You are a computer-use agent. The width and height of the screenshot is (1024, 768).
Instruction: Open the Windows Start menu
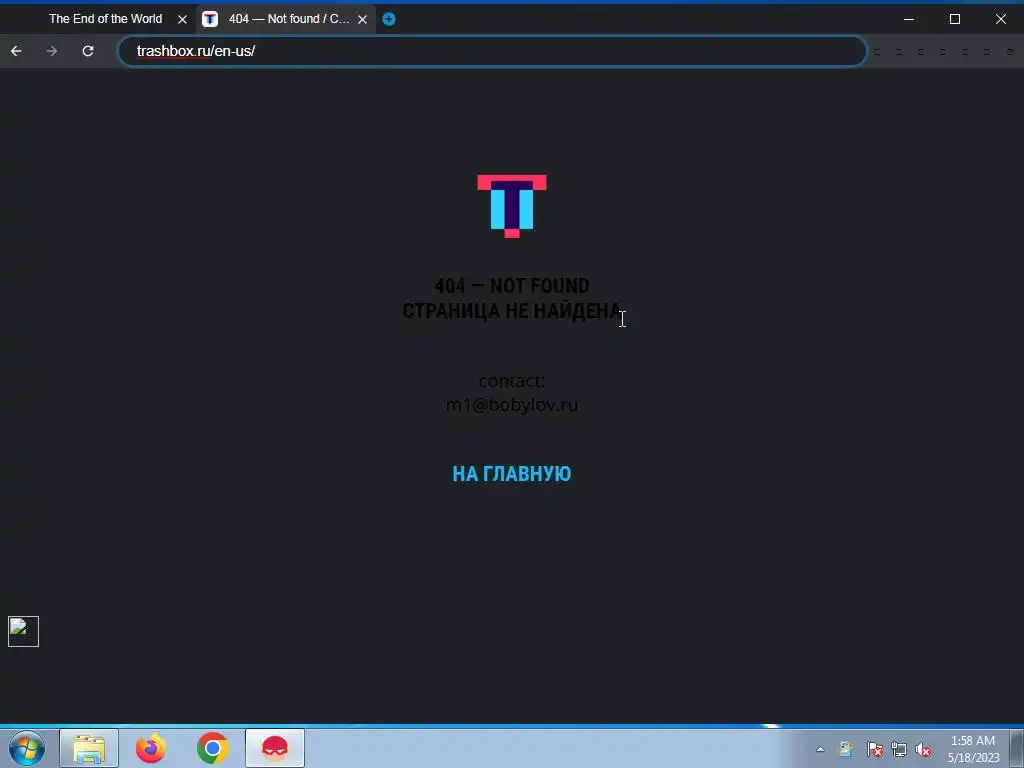point(27,748)
